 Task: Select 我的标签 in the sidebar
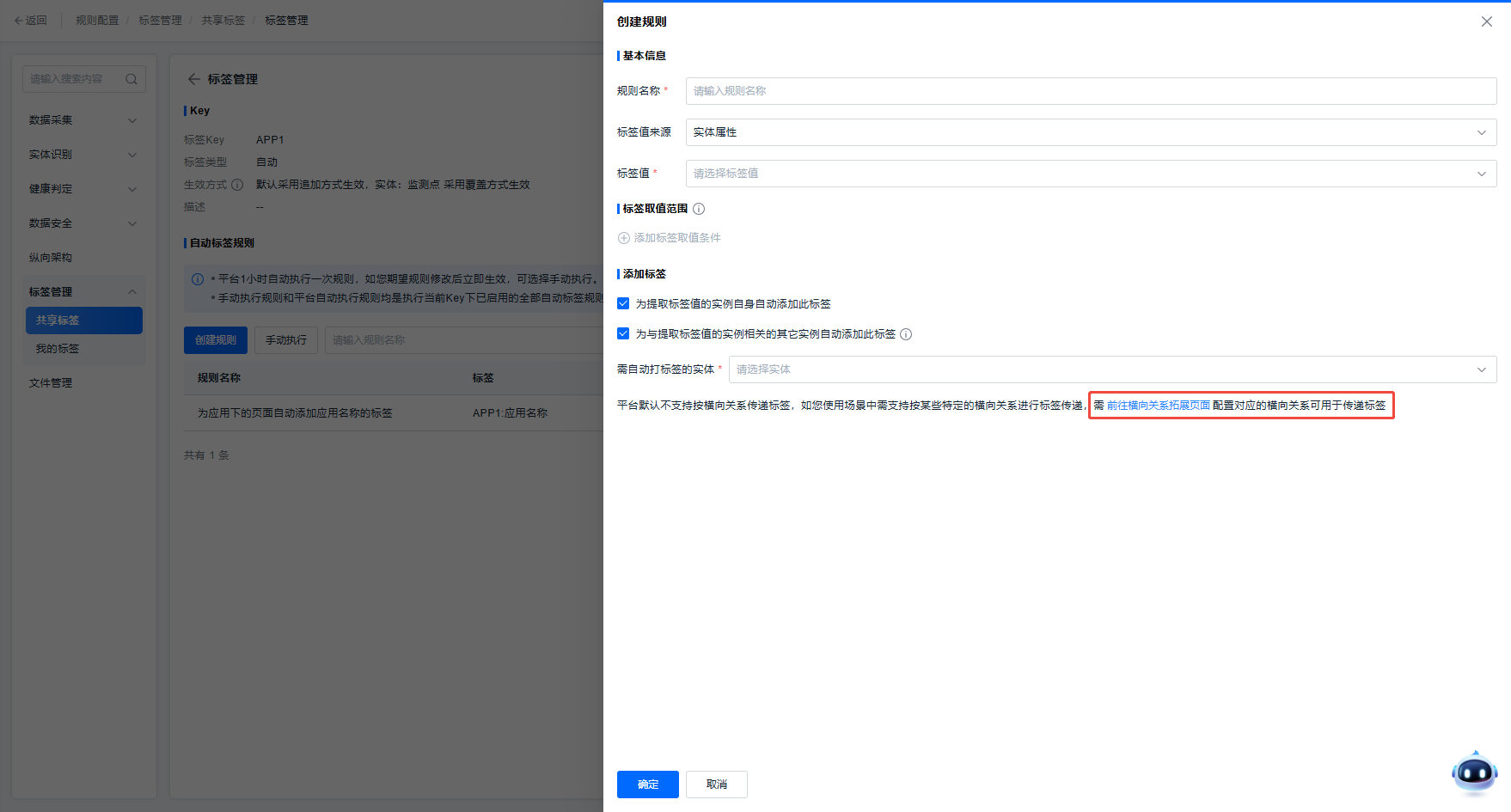(x=58, y=349)
